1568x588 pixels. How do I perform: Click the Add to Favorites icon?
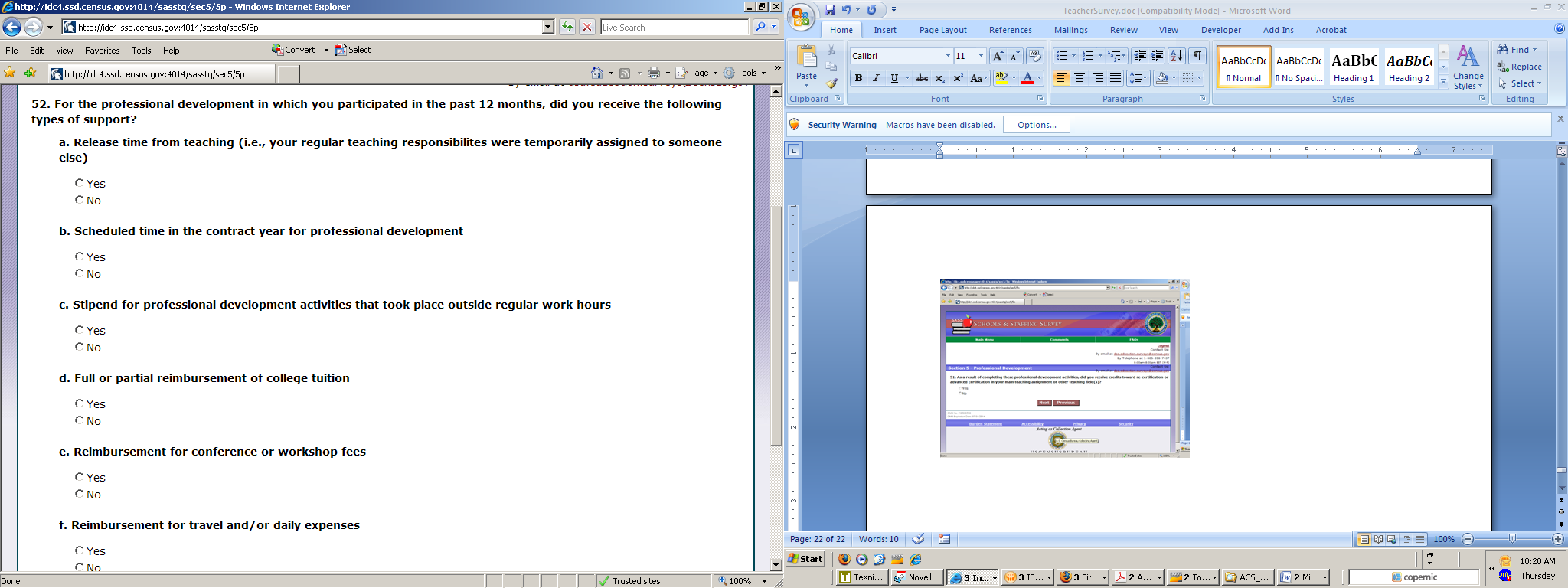coord(30,73)
